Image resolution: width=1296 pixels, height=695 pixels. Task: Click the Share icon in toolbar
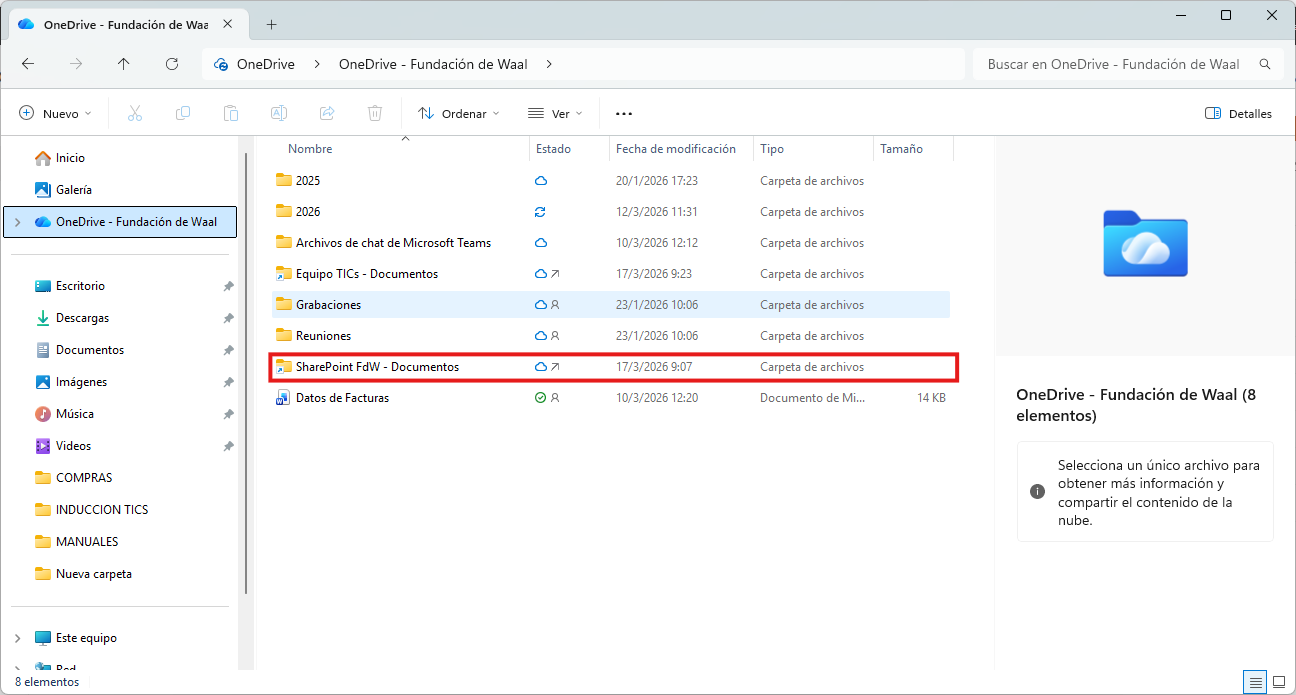(x=327, y=113)
